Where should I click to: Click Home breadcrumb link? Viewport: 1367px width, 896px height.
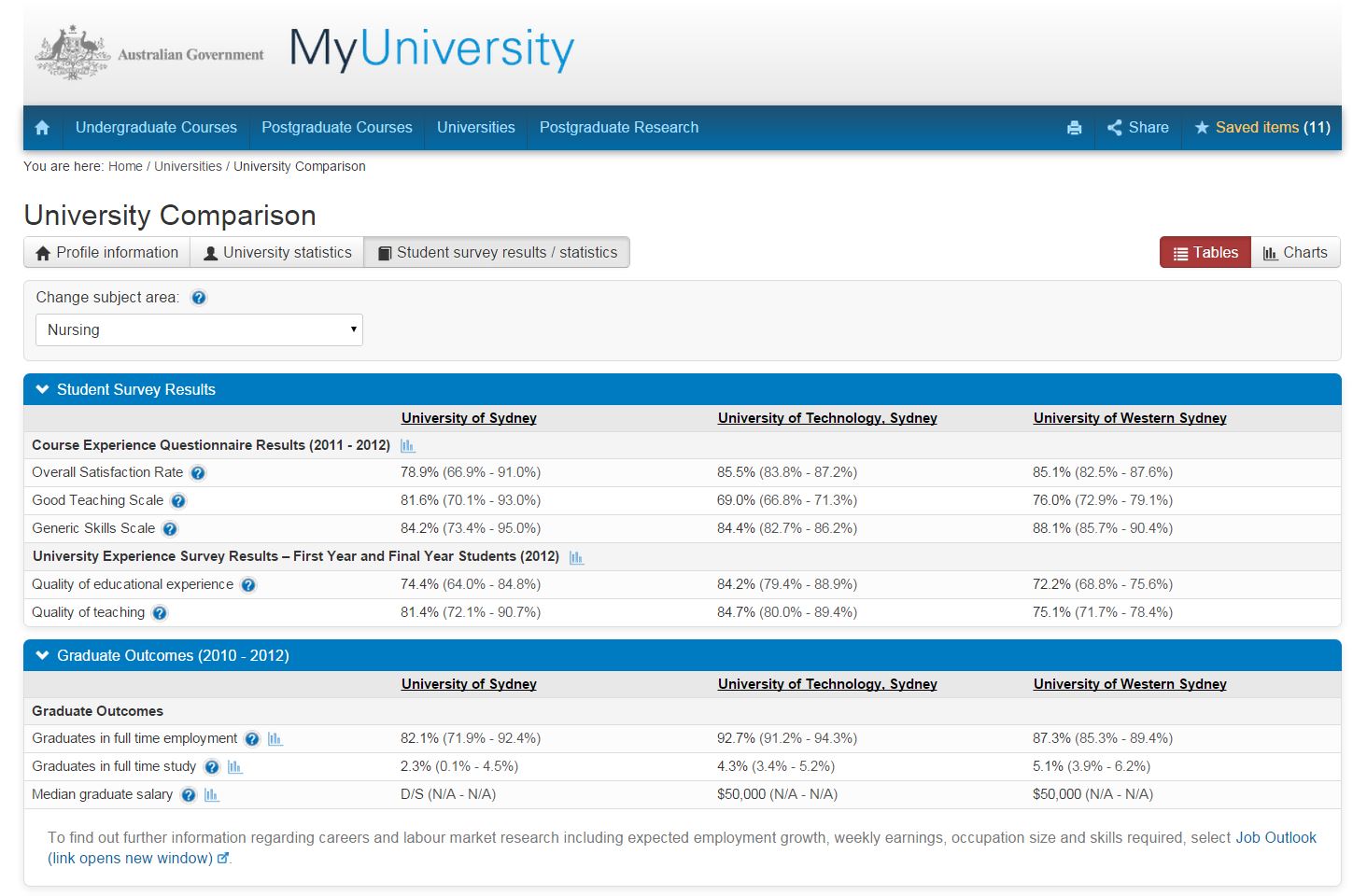click(x=125, y=166)
